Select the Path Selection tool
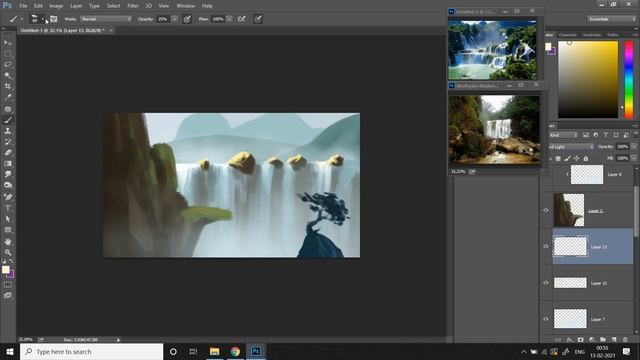This screenshot has height=360, width=640. pos(8,219)
